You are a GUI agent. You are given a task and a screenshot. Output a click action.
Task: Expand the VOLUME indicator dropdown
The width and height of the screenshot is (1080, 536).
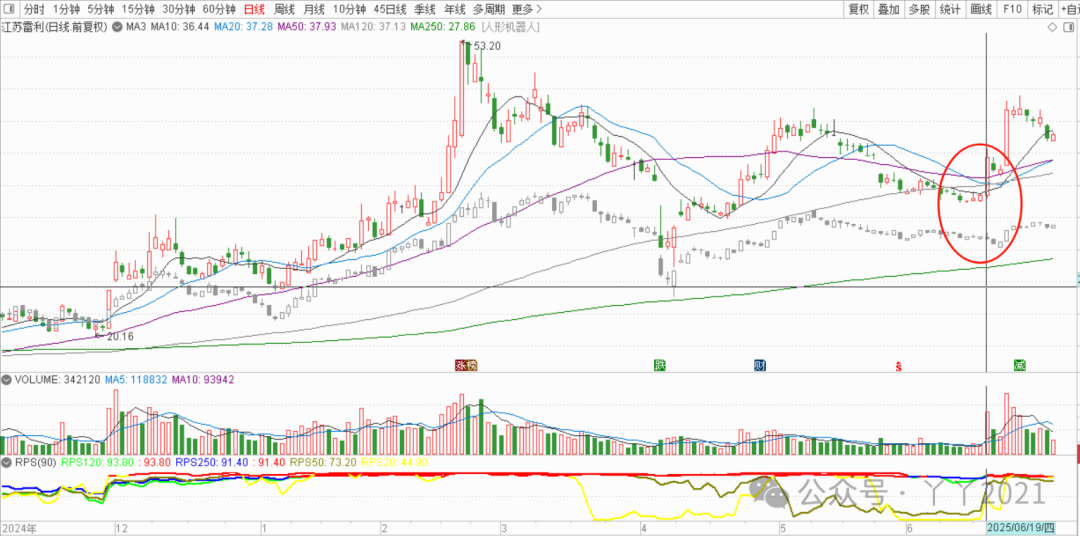pos(7,380)
